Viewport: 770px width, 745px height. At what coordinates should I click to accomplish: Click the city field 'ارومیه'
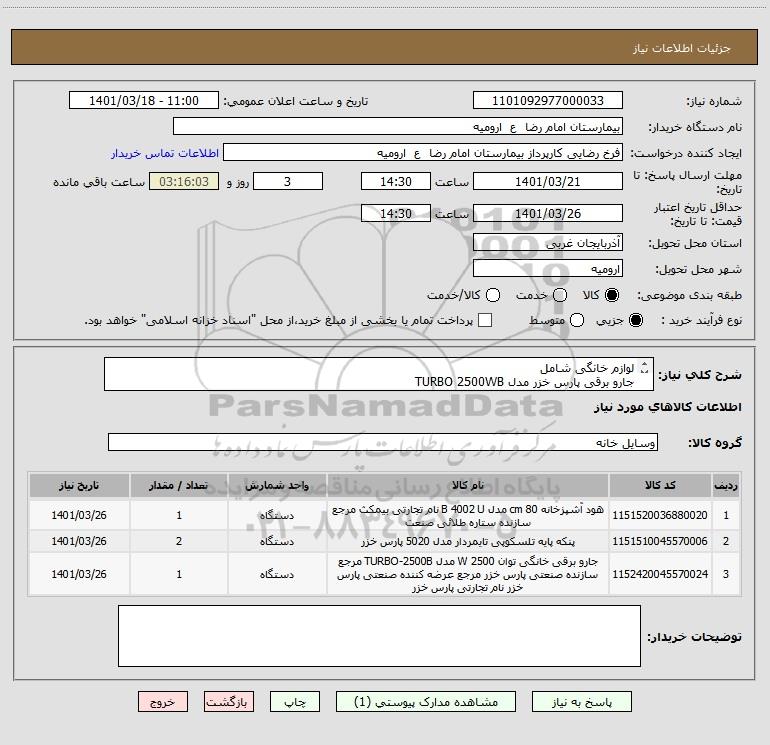click(548, 269)
